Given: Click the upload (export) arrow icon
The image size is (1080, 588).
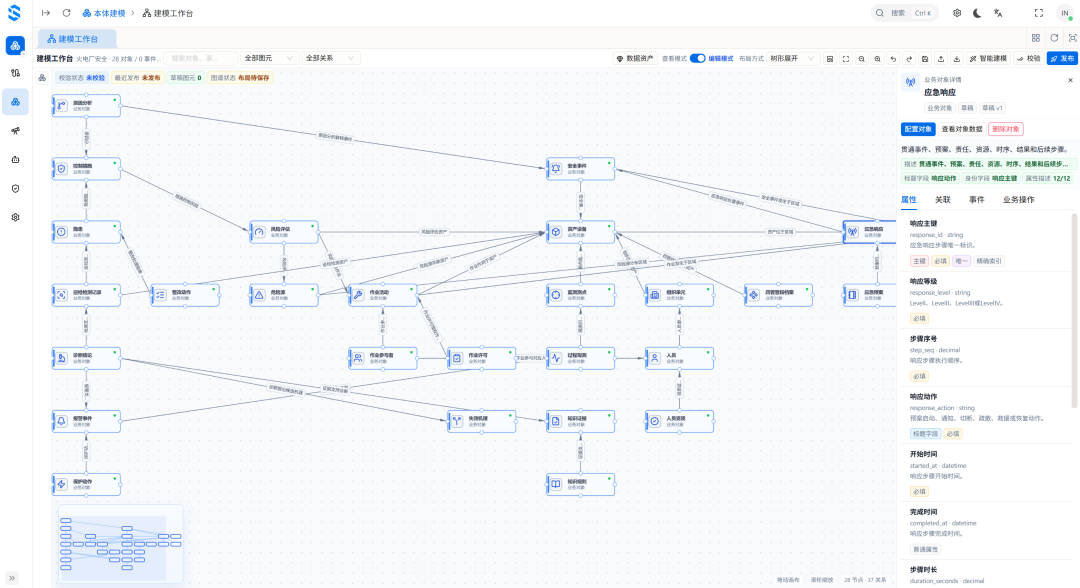Looking at the screenshot, I should pos(941,59).
